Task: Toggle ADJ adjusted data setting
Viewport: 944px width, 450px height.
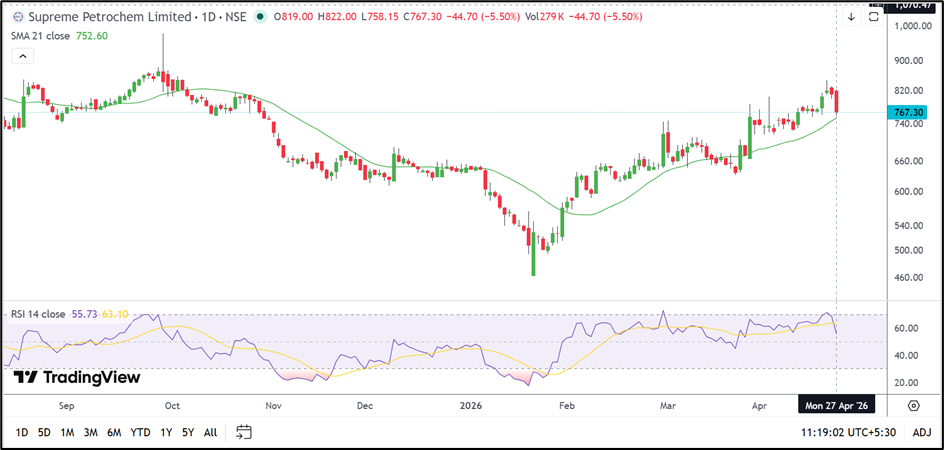Action: [x=922, y=432]
